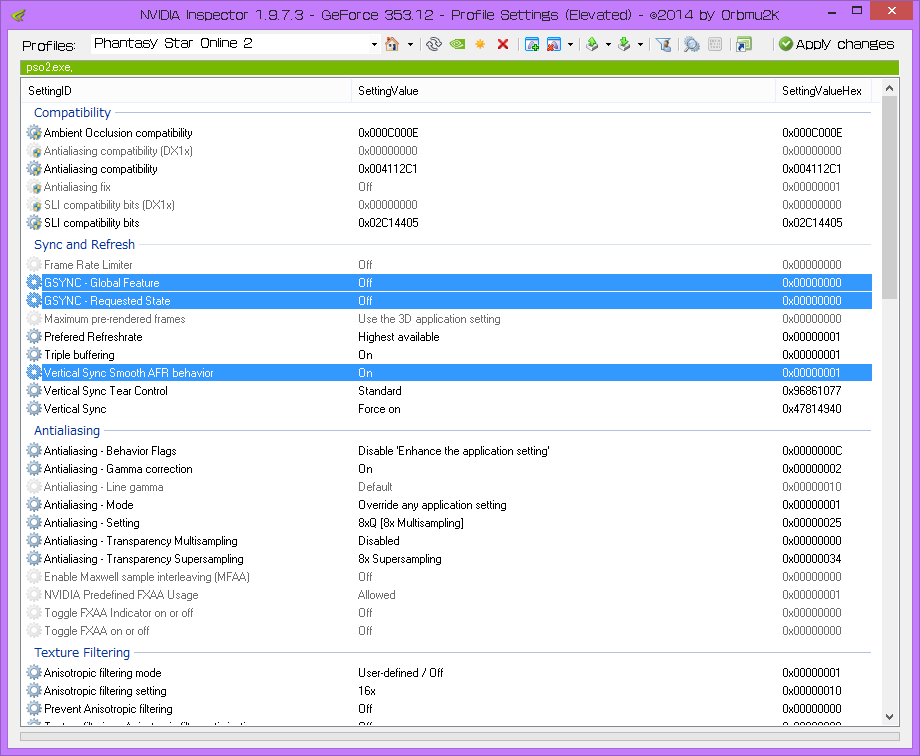Click the gear icon beside Prefered Refreshrate
The width and height of the screenshot is (920, 756).
coord(34,337)
